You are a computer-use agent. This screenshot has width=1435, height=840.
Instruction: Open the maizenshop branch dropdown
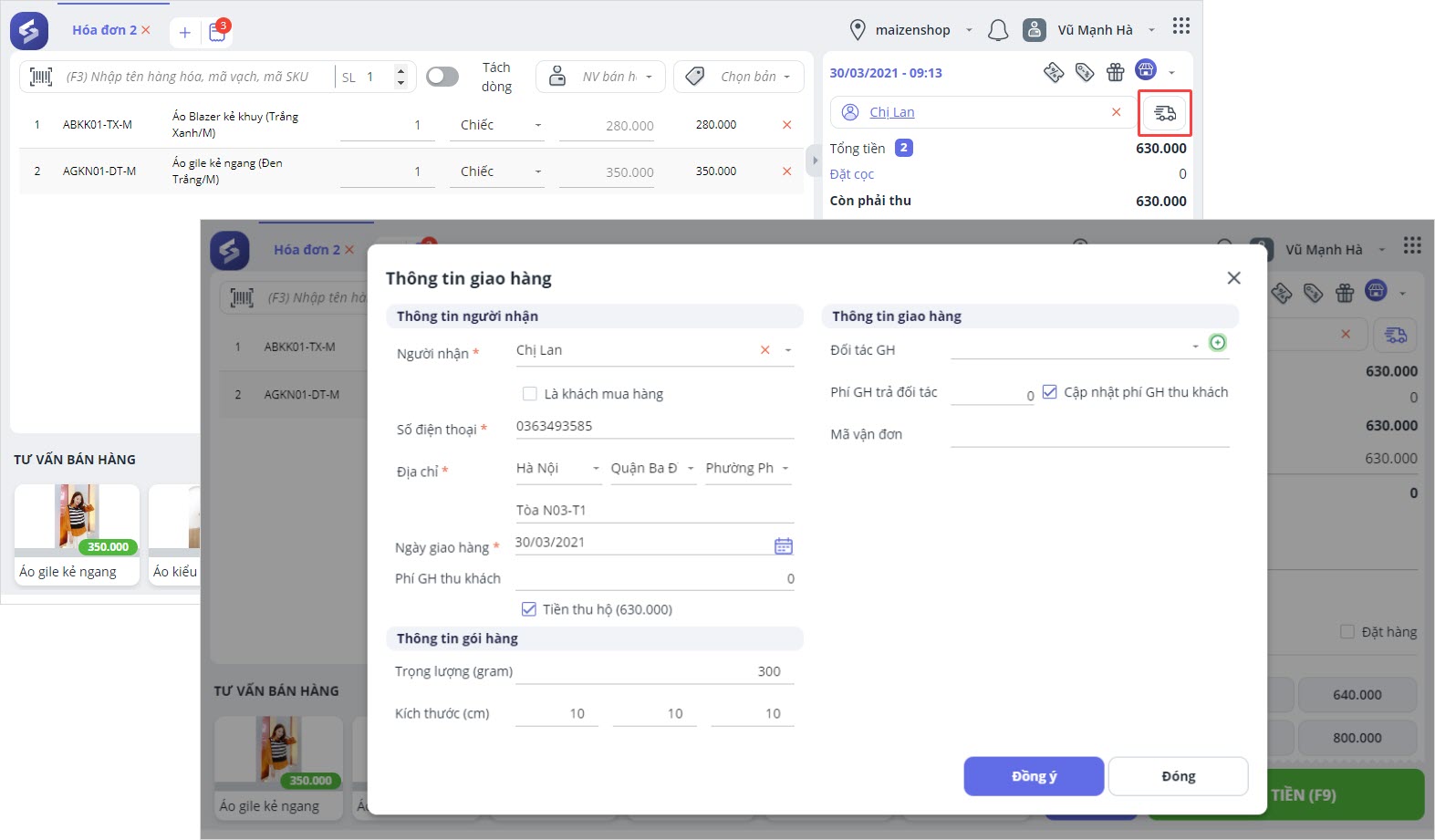(x=969, y=30)
